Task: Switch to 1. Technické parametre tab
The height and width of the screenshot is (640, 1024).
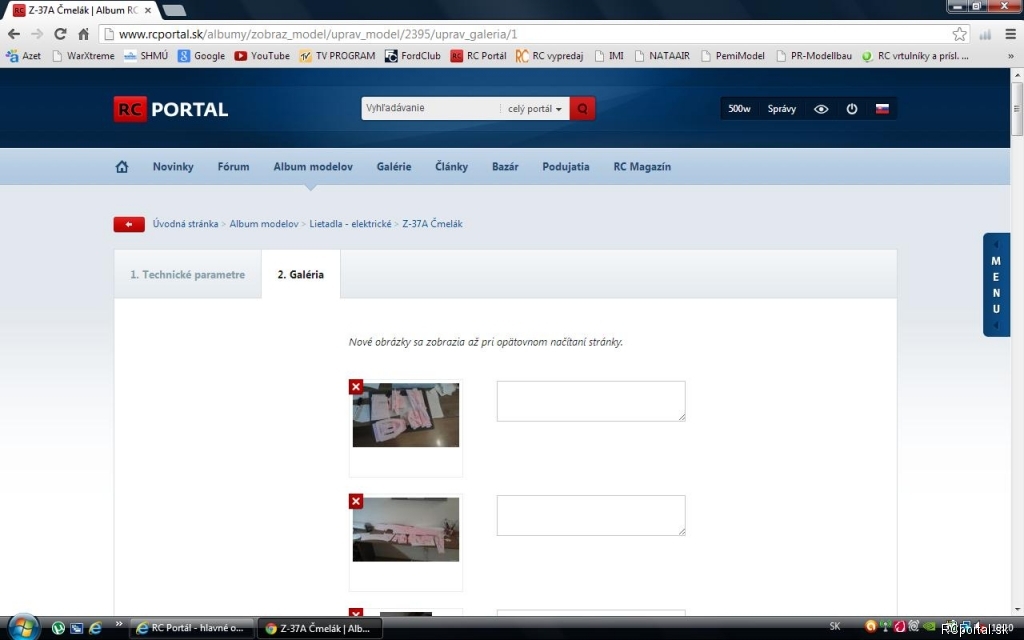Action: coord(187,274)
